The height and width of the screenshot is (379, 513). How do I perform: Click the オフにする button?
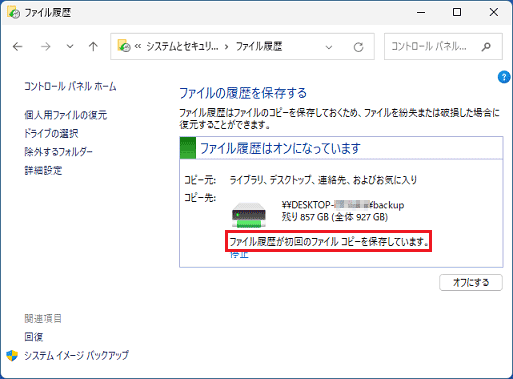click(471, 282)
